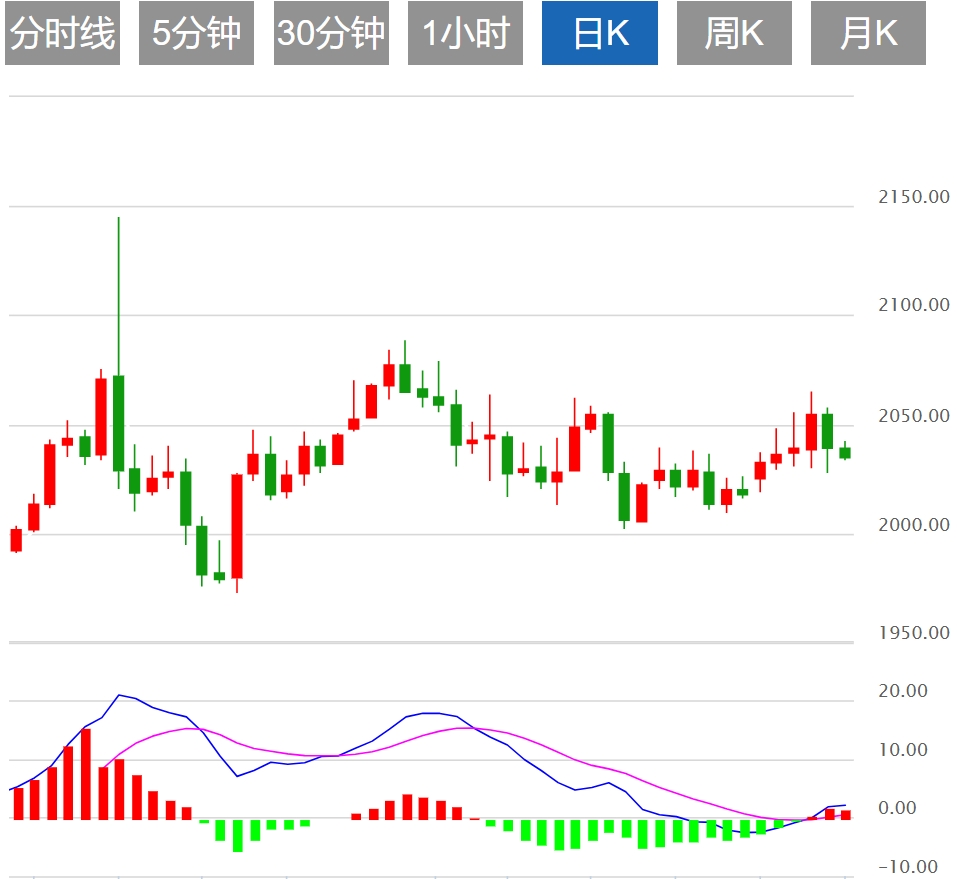Open the 1小时 interval tab
The width and height of the screenshot is (957, 879).
(x=466, y=33)
